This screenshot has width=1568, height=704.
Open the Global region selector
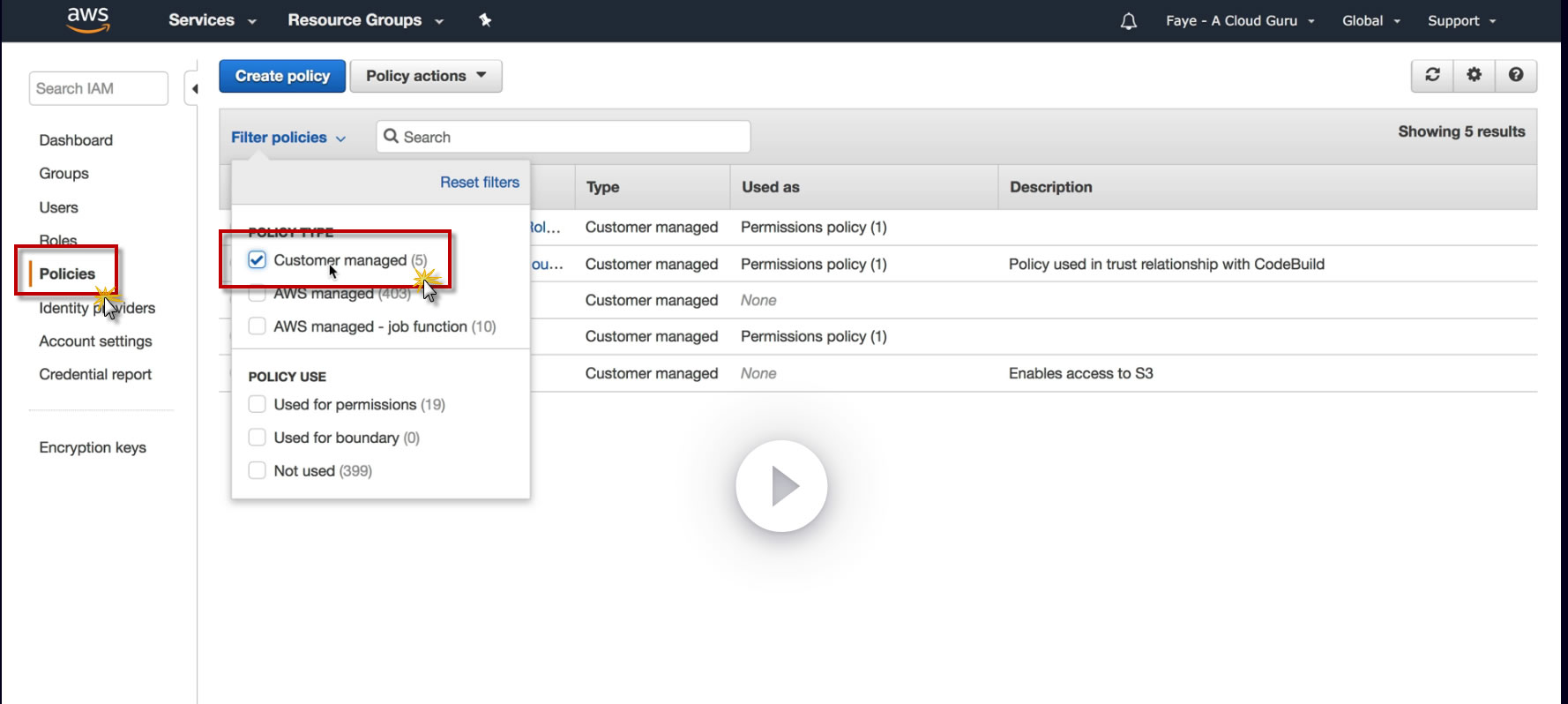[x=1370, y=20]
